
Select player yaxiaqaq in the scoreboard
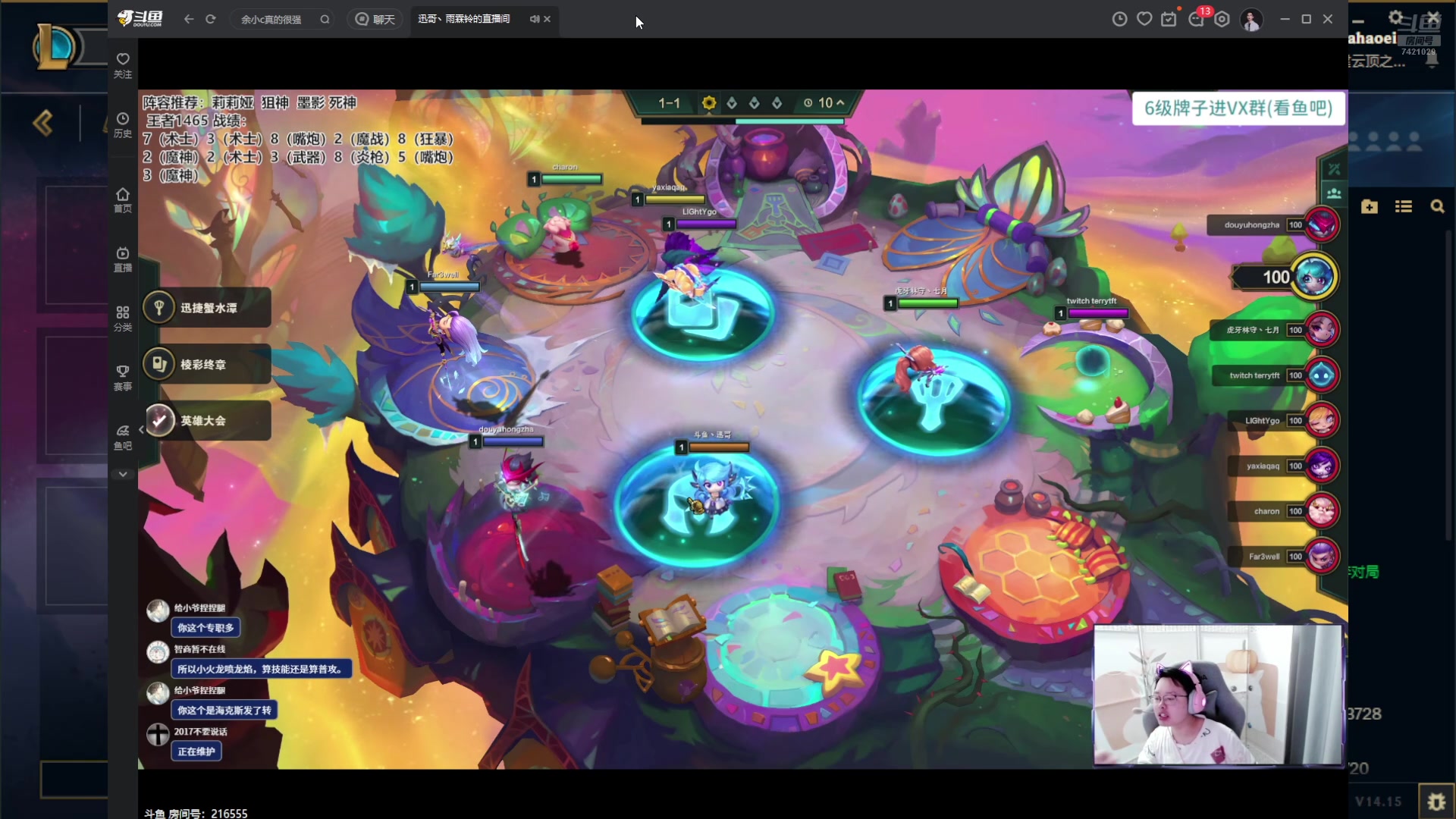click(1284, 466)
